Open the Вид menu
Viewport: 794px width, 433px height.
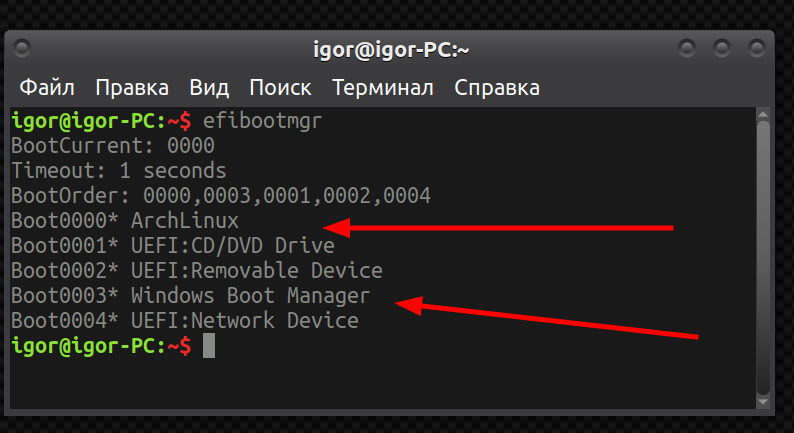(x=209, y=87)
